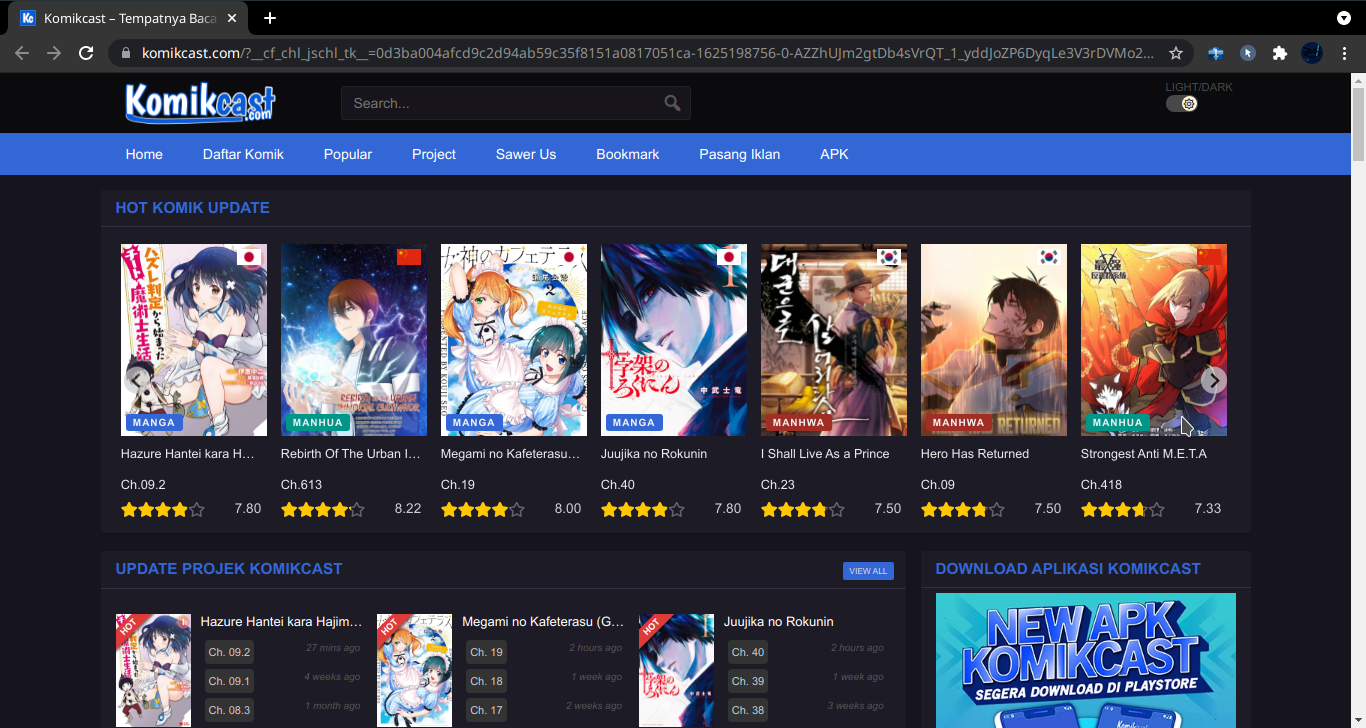Click the bookmark star in the address bar
This screenshot has height=728, width=1366.
(1176, 53)
